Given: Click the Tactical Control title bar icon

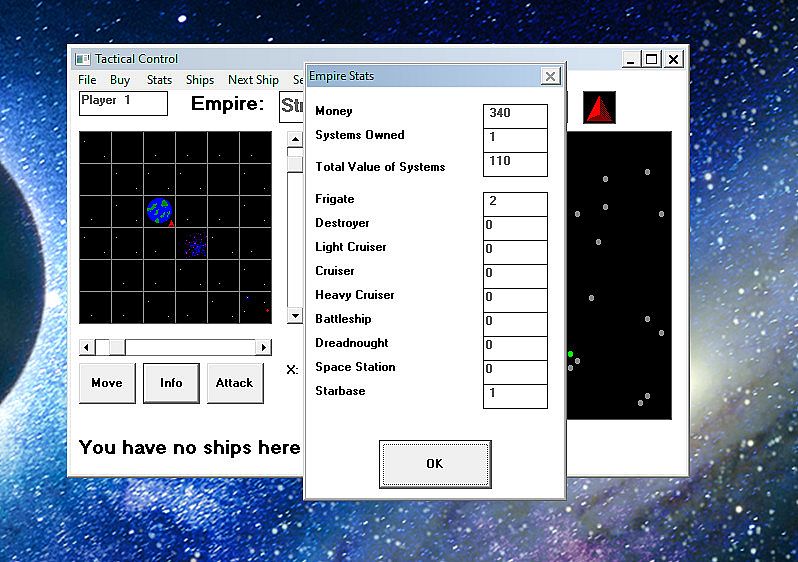Looking at the screenshot, I should [82, 59].
